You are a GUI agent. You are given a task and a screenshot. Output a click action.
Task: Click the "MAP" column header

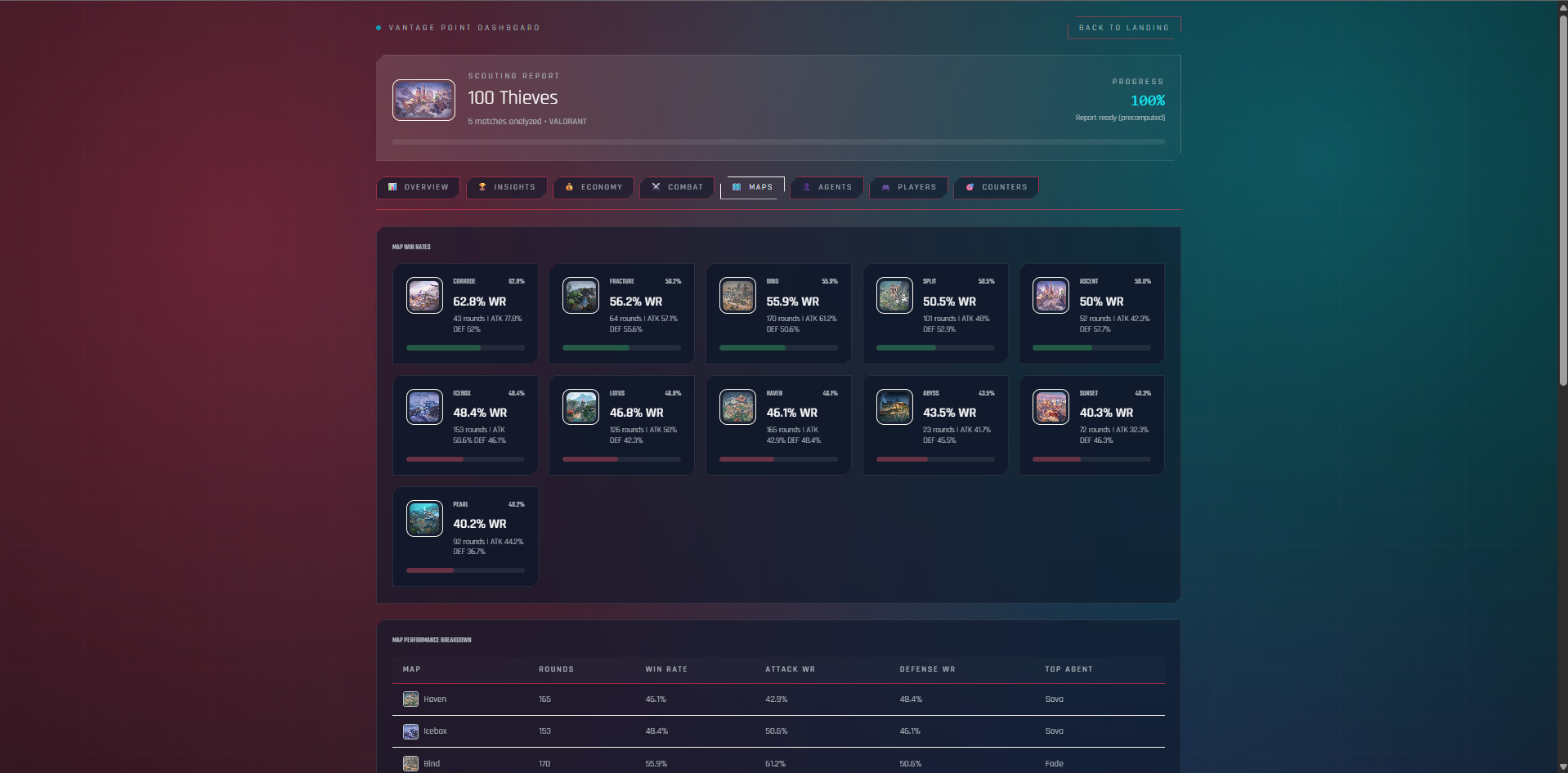coord(411,669)
